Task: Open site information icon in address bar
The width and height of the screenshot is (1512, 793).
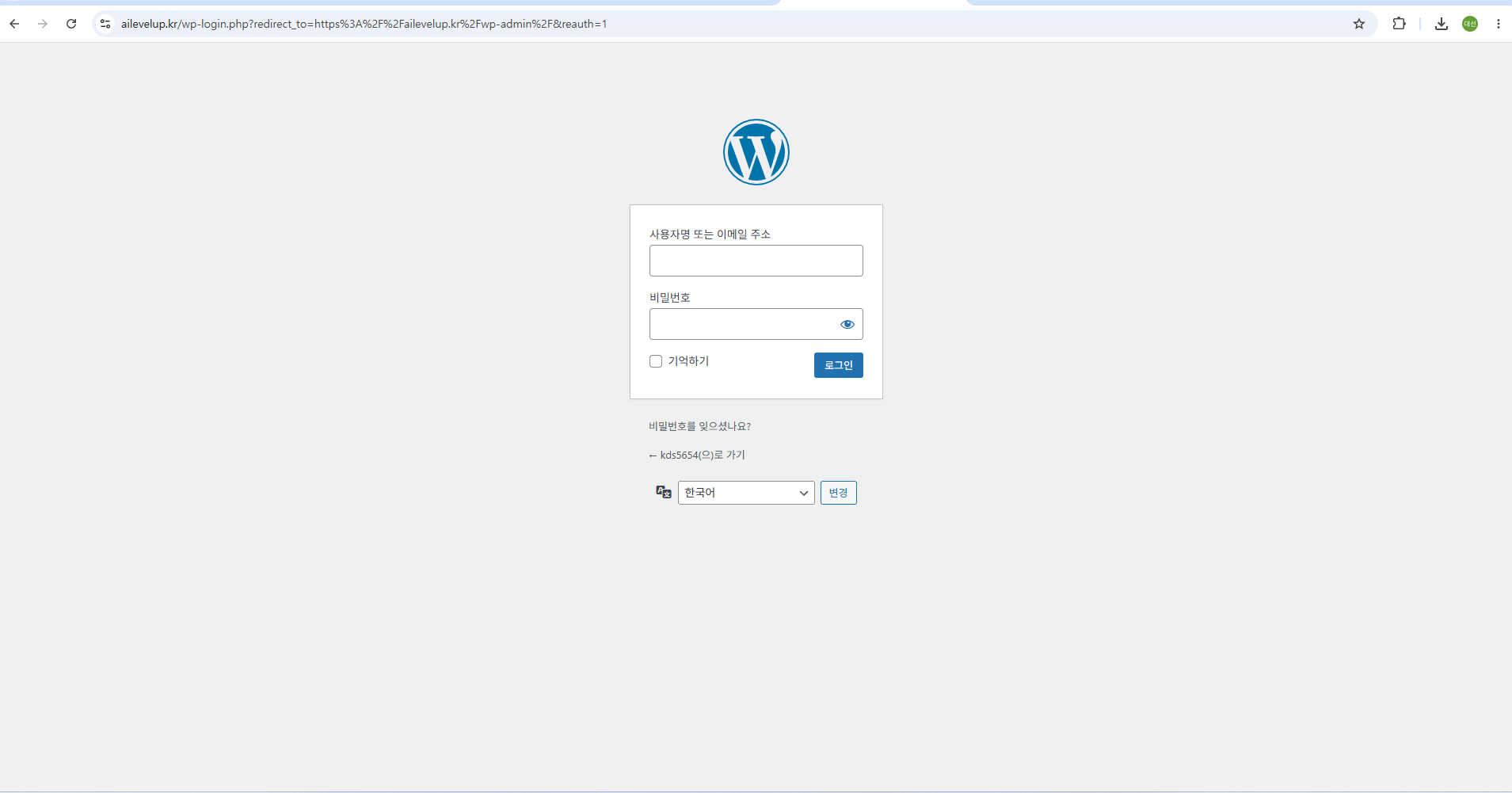Action: [x=105, y=24]
